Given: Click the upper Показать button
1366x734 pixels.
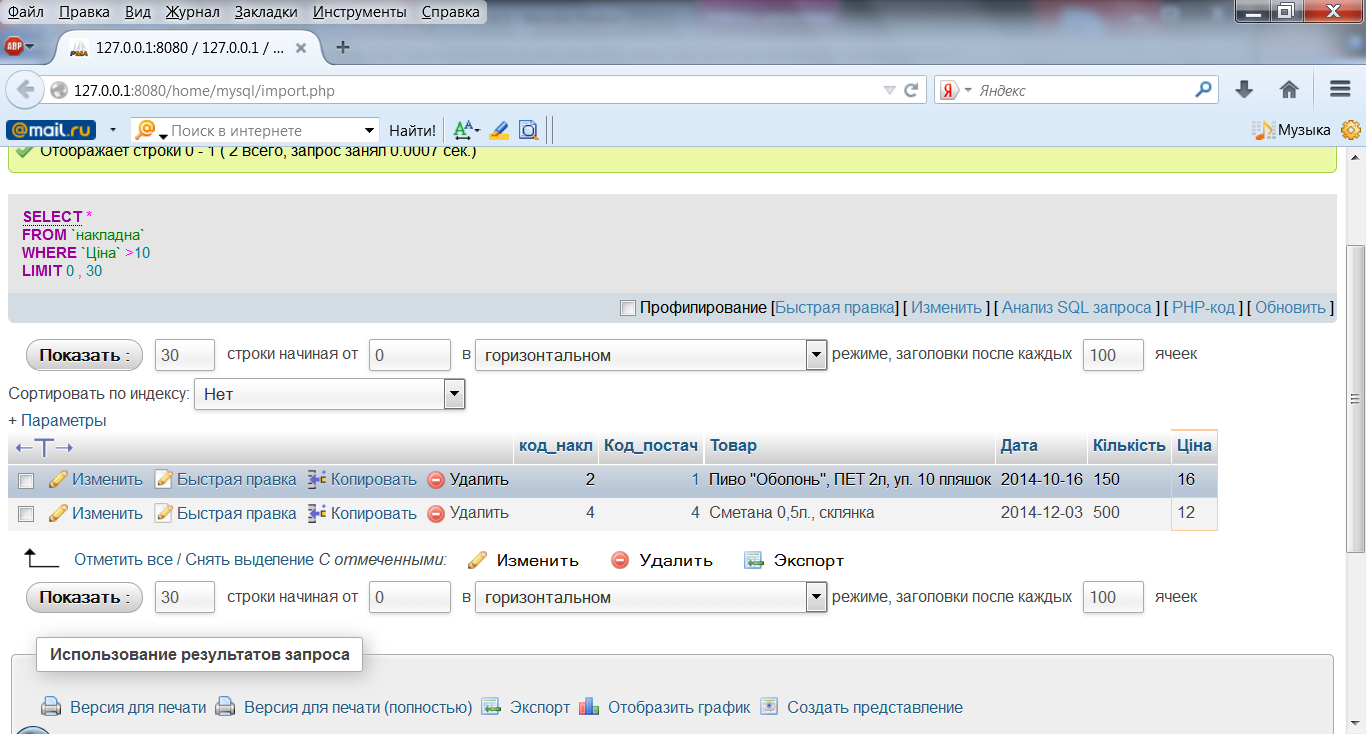Looking at the screenshot, I should pyautogui.click(x=84, y=355).
